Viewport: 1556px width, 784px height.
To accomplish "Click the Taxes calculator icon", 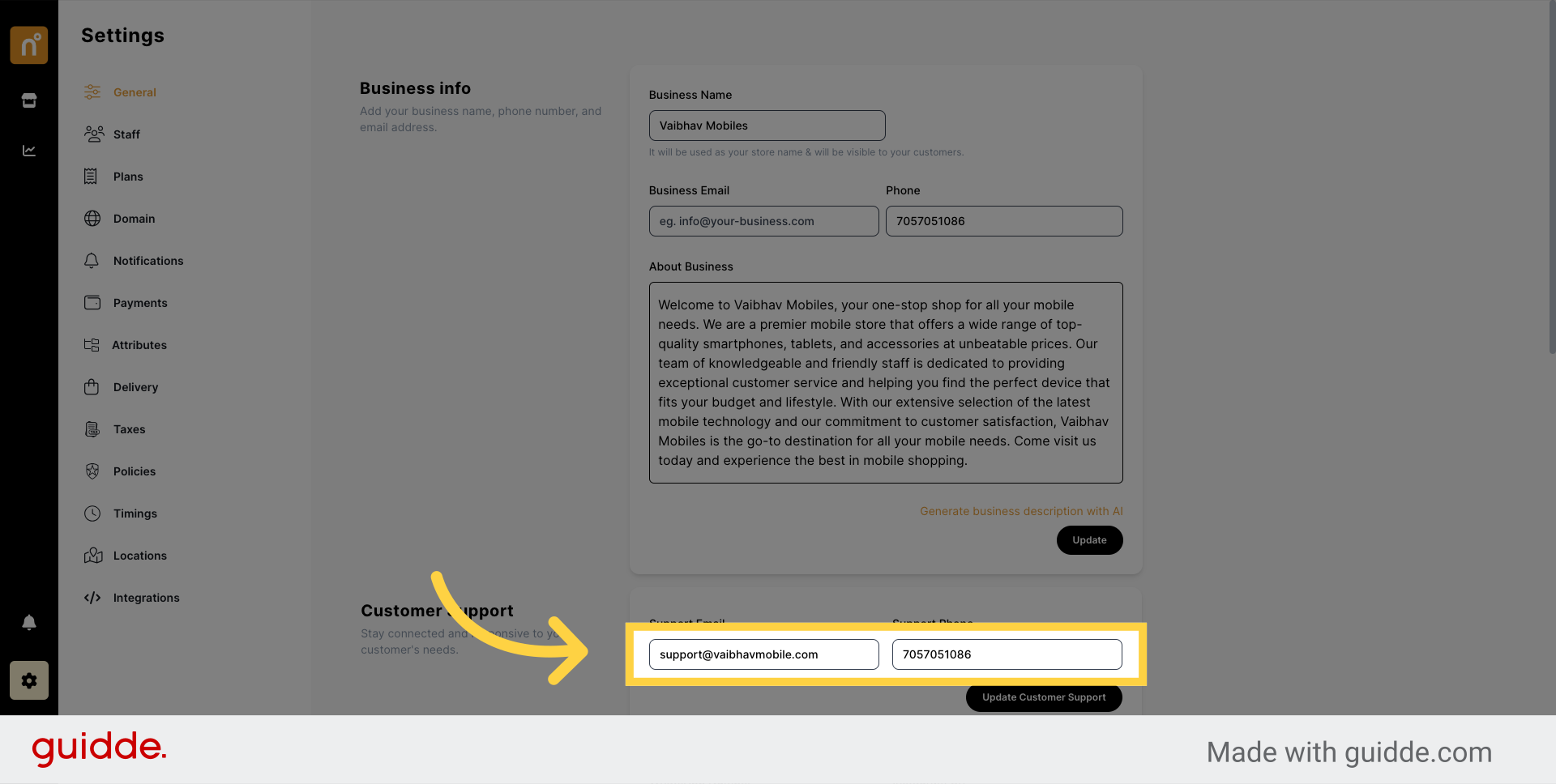I will click(92, 429).
